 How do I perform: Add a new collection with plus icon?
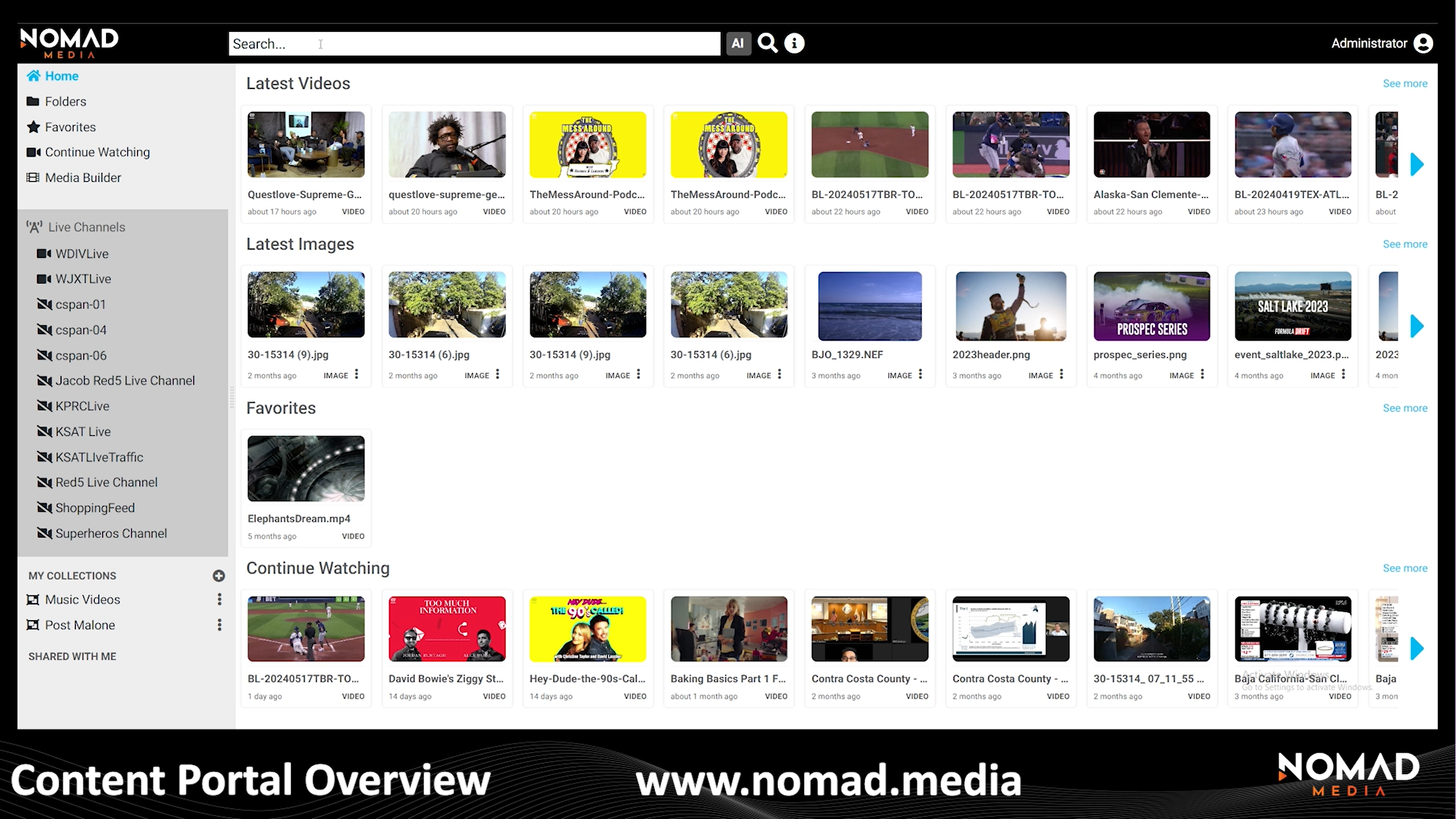tap(219, 576)
